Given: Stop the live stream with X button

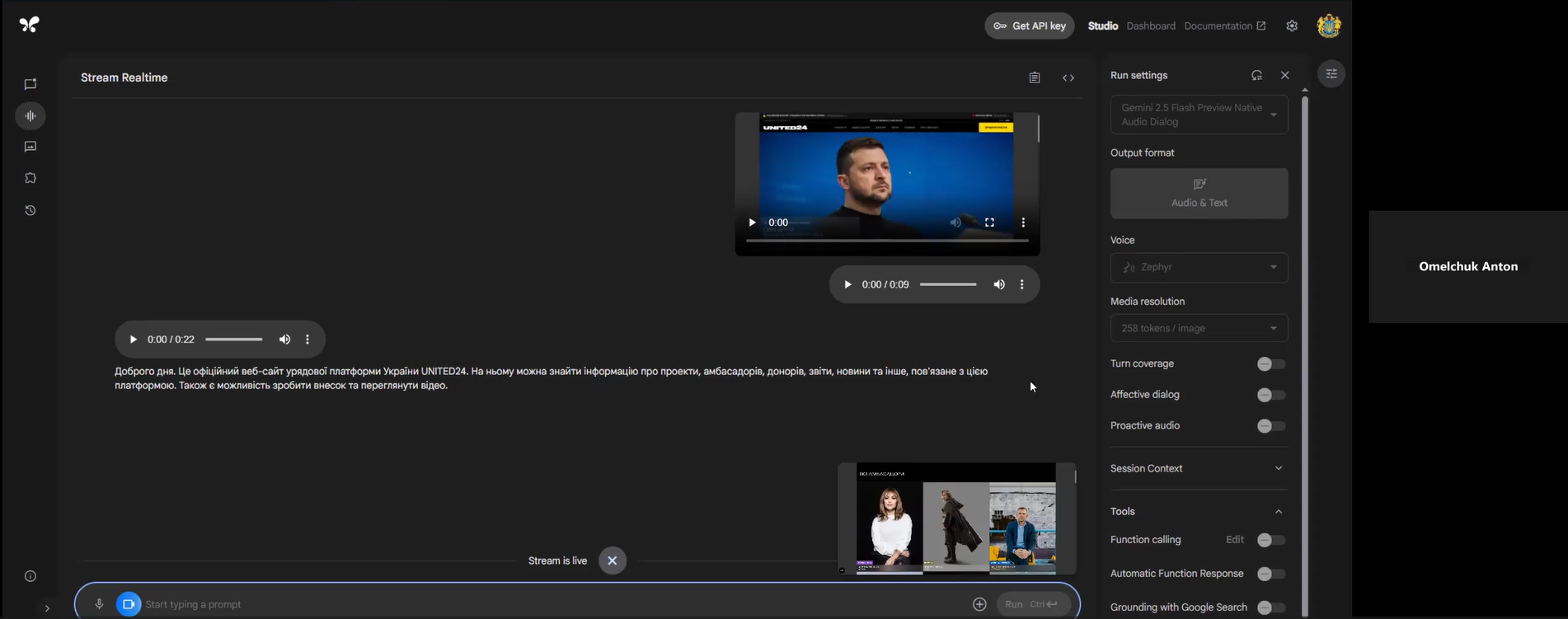Looking at the screenshot, I should click(612, 560).
